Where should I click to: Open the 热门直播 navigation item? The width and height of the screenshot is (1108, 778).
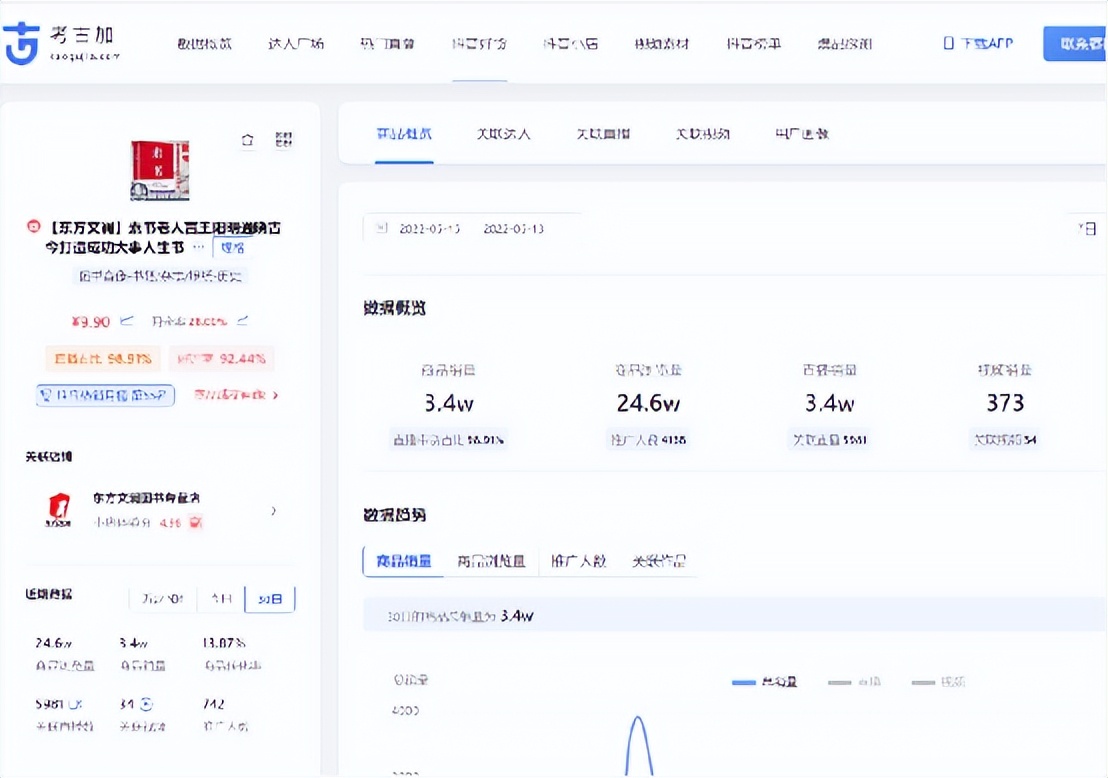387,44
